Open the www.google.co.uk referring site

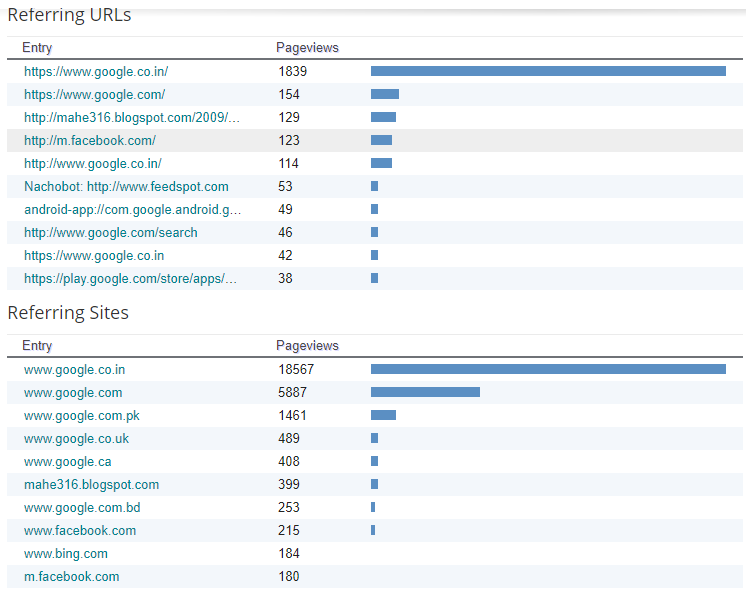point(77,438)
